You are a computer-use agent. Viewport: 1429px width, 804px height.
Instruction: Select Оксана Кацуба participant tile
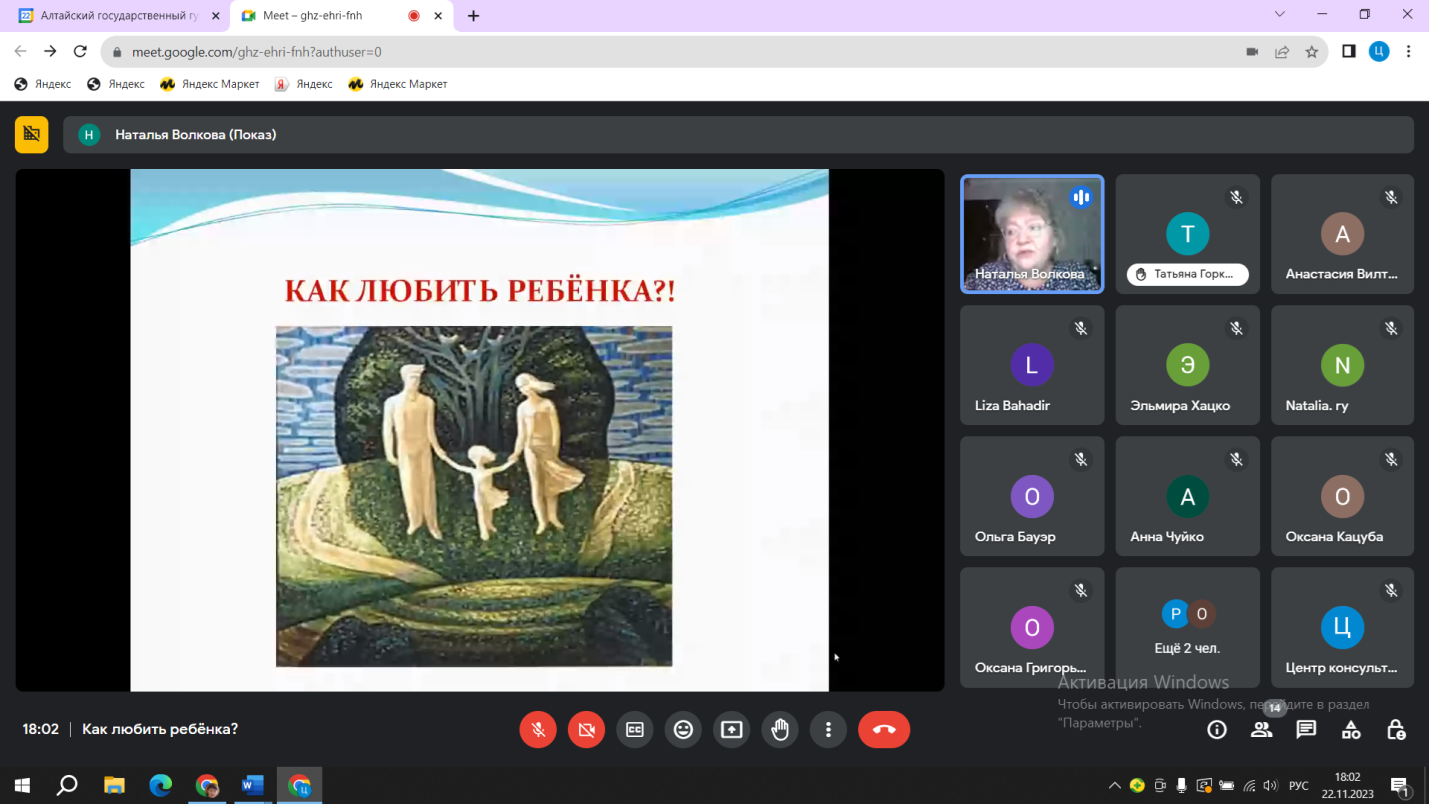tap(1342, 496)
